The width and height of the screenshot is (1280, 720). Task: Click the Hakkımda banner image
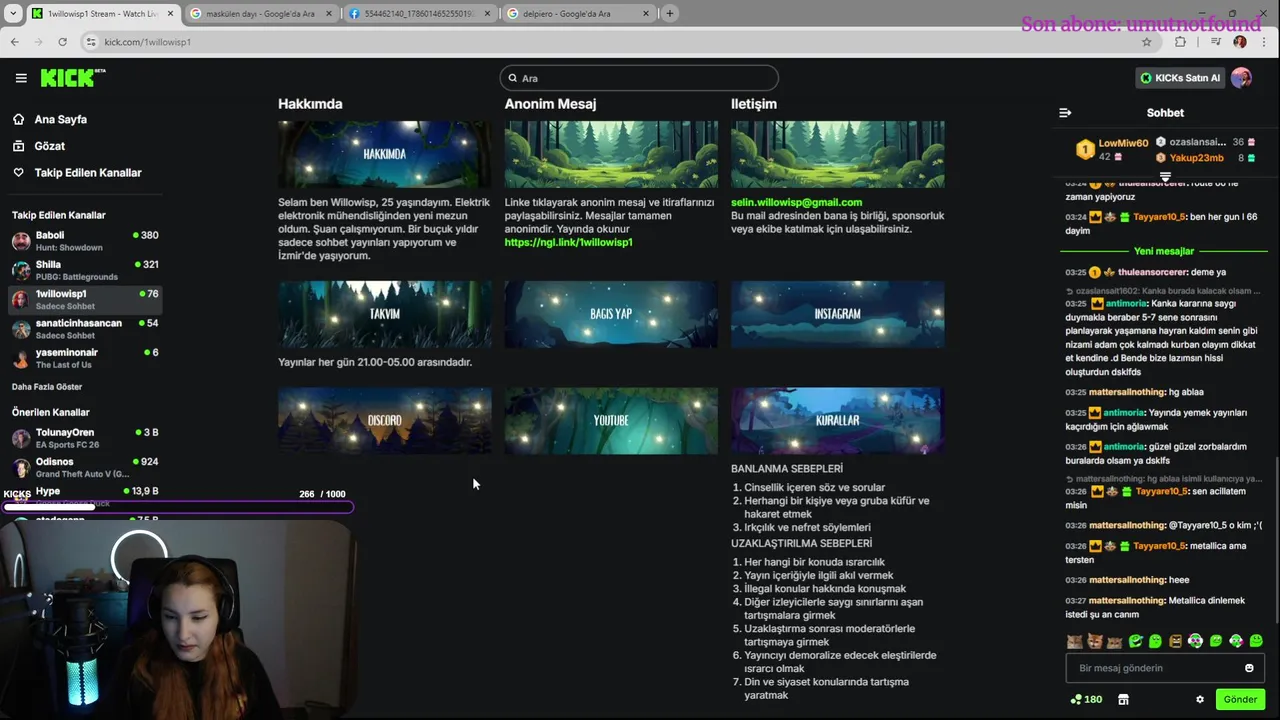(384, 154)
